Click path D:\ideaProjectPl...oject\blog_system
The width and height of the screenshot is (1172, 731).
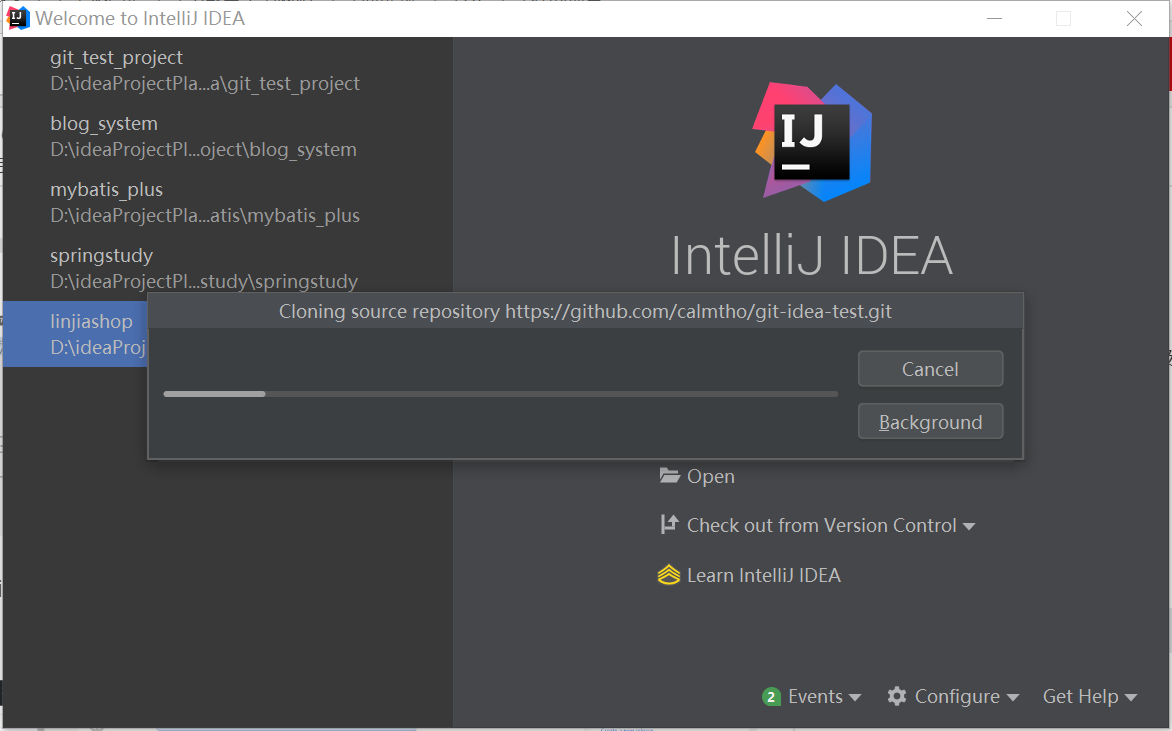click(x=203, y=149)
